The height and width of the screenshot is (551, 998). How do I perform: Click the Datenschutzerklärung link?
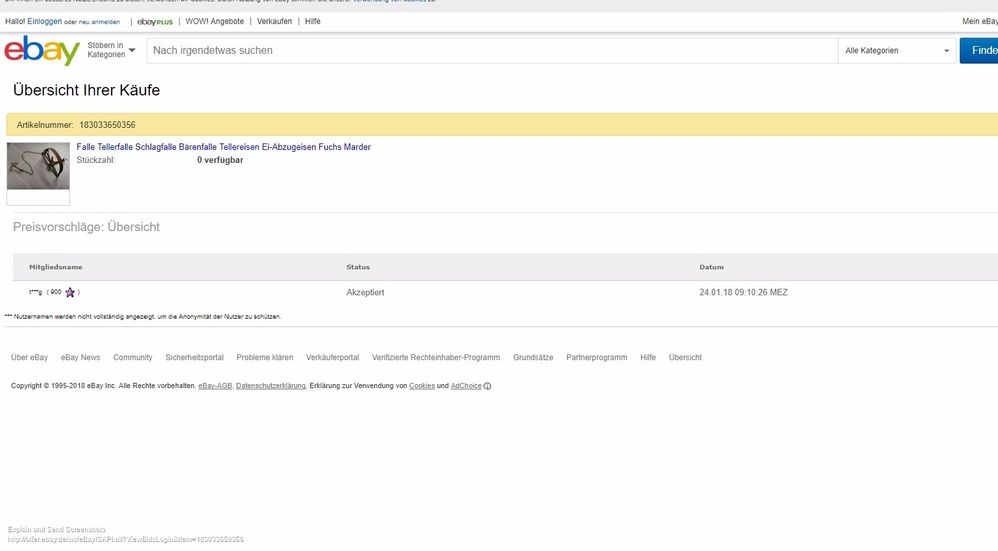[270, 386]
